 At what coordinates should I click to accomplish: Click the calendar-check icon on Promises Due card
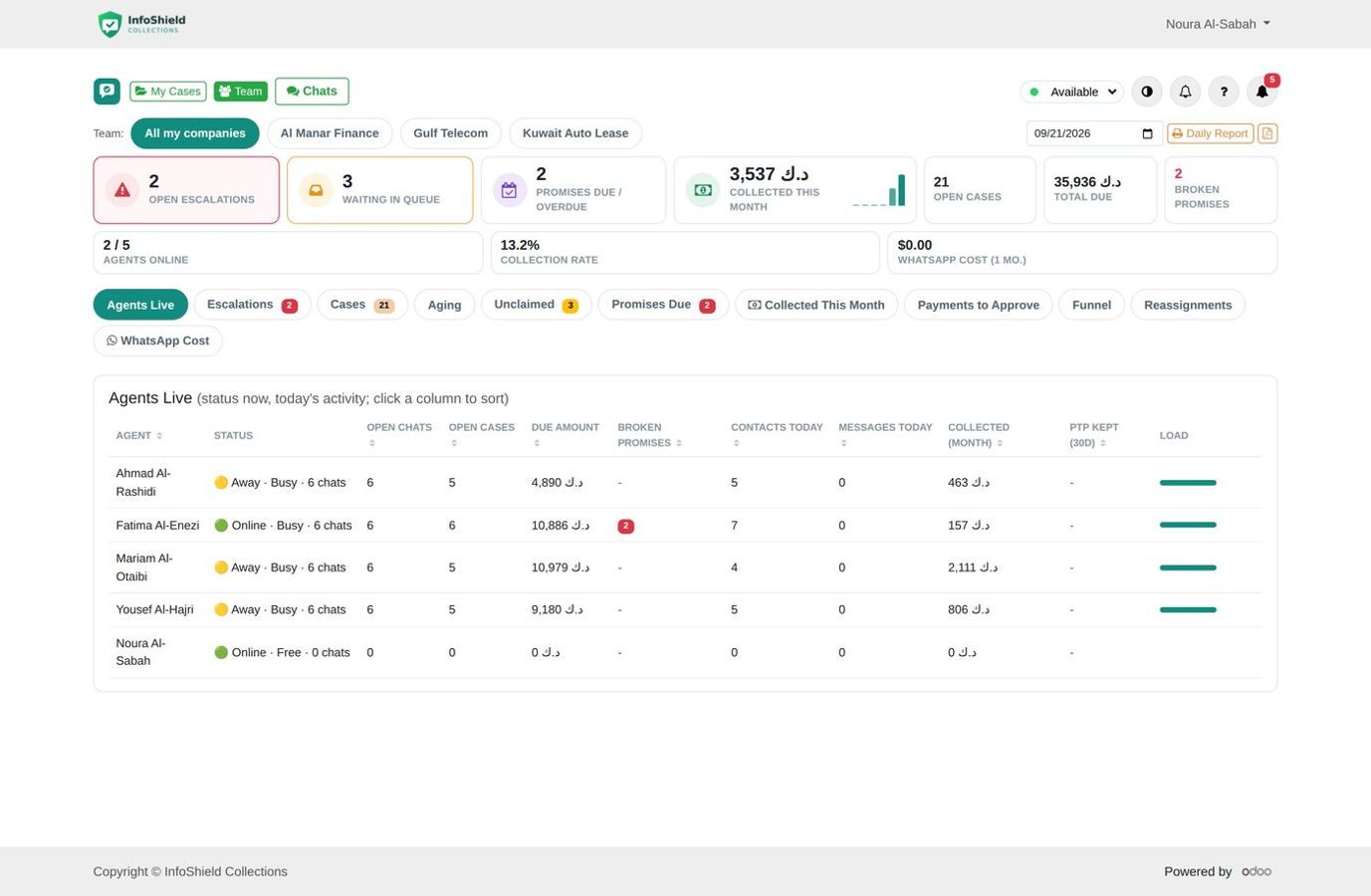point(509,190)
